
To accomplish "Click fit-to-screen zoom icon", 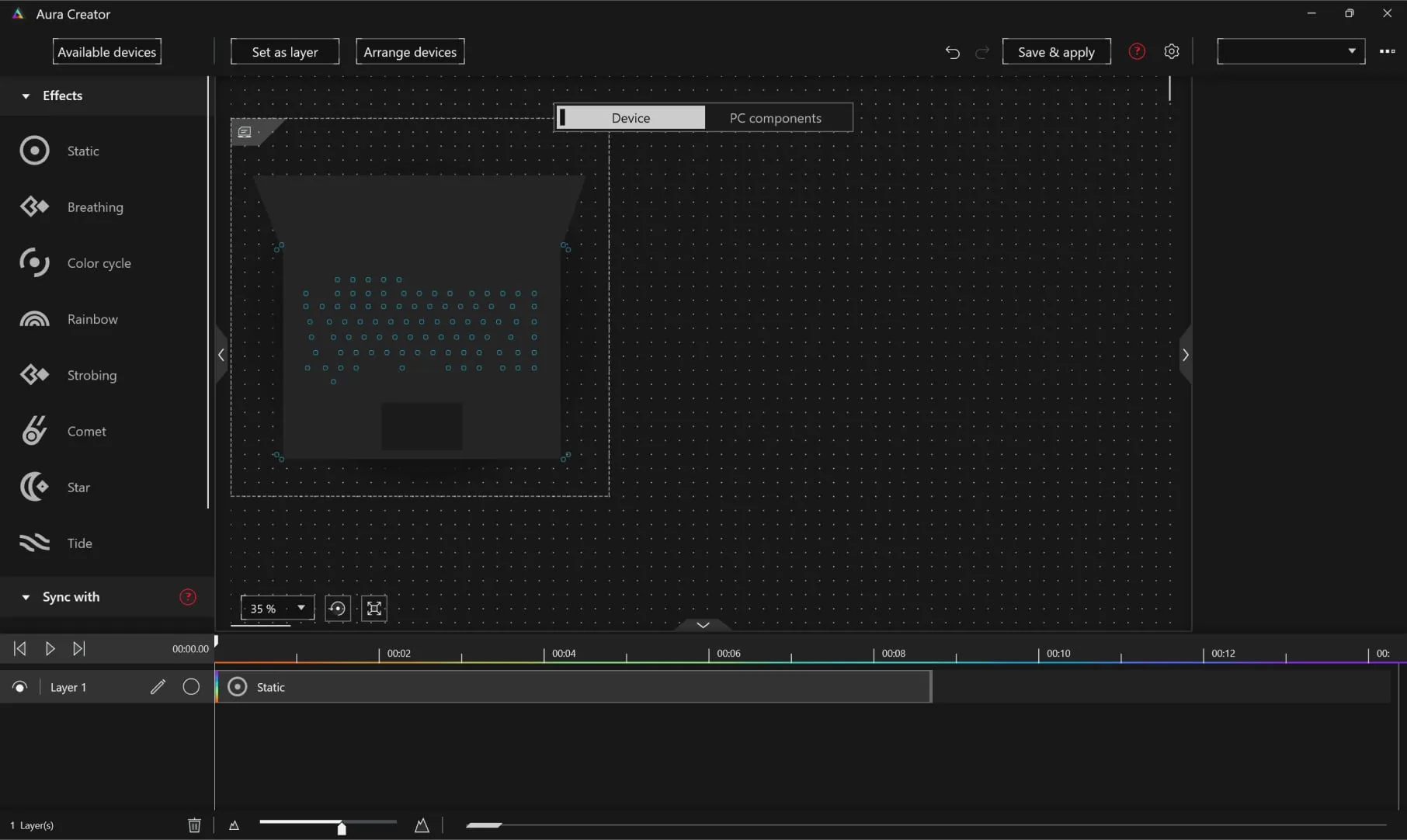I will [x=374, y=609].
